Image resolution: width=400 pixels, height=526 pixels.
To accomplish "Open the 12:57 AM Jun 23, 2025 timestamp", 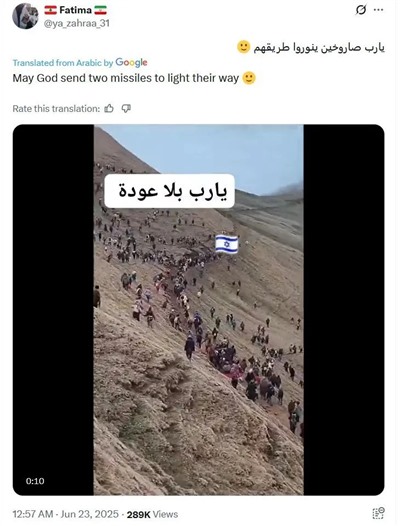I will [66, 514].
